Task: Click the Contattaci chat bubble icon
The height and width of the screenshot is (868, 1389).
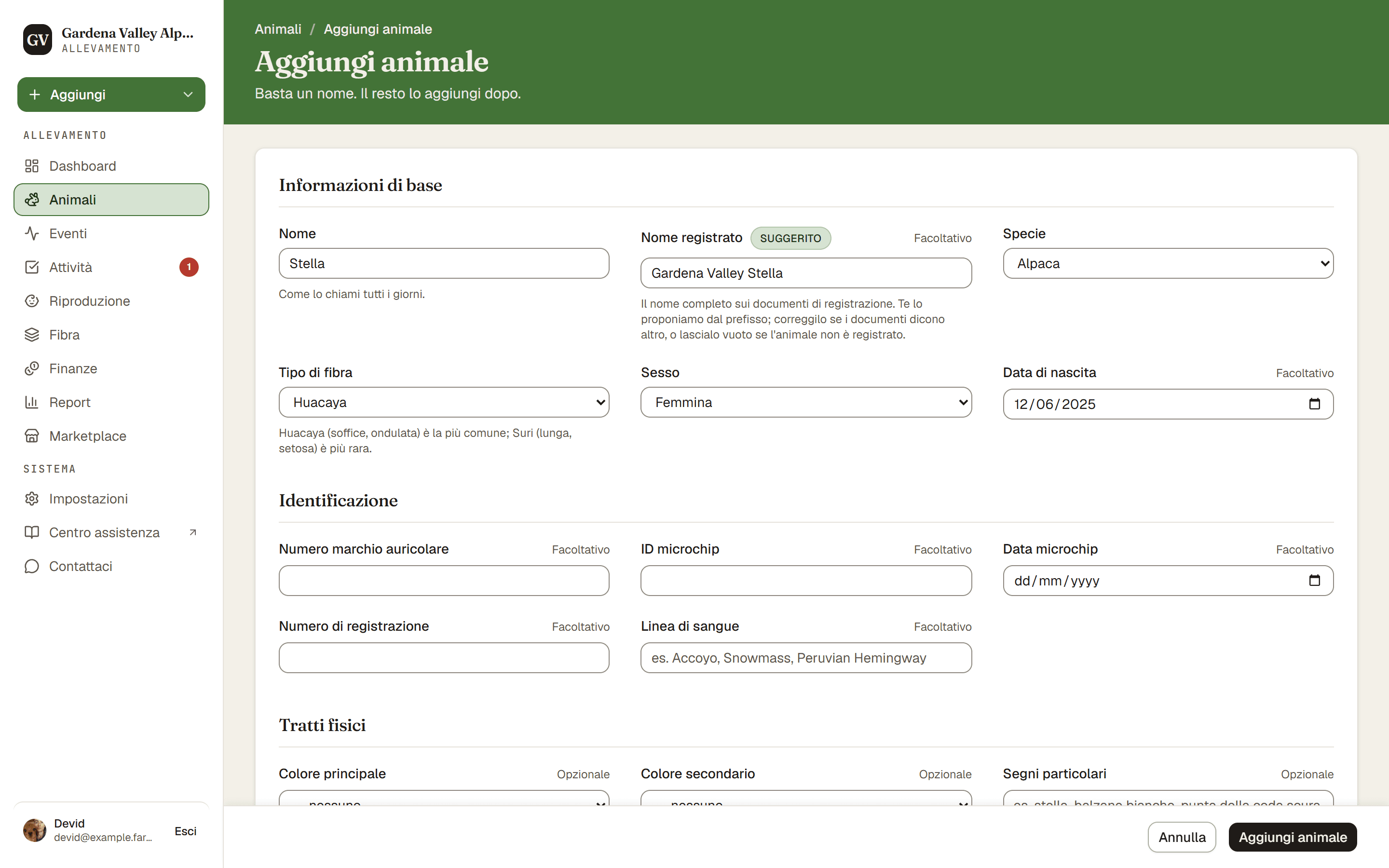Action: (x=31, y=567)
